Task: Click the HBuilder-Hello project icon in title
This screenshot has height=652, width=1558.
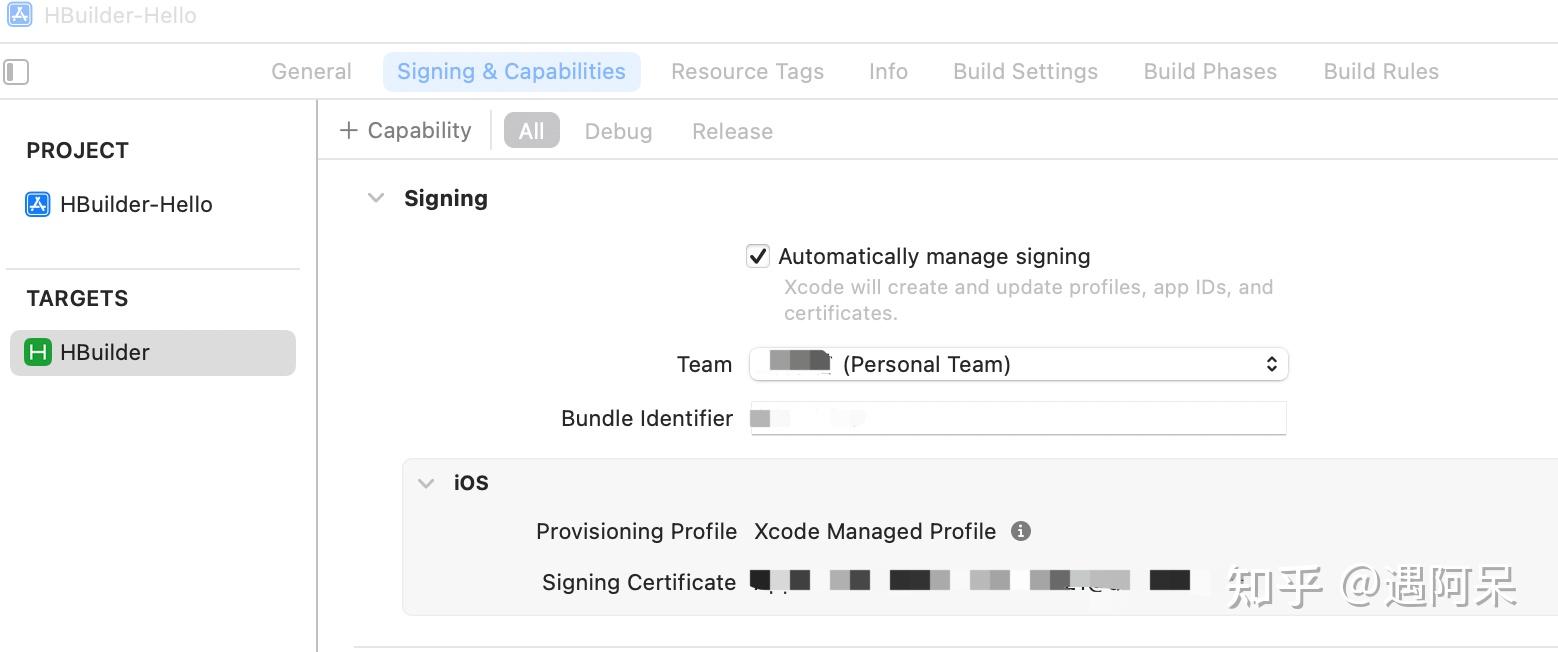Action: point(19,15)
